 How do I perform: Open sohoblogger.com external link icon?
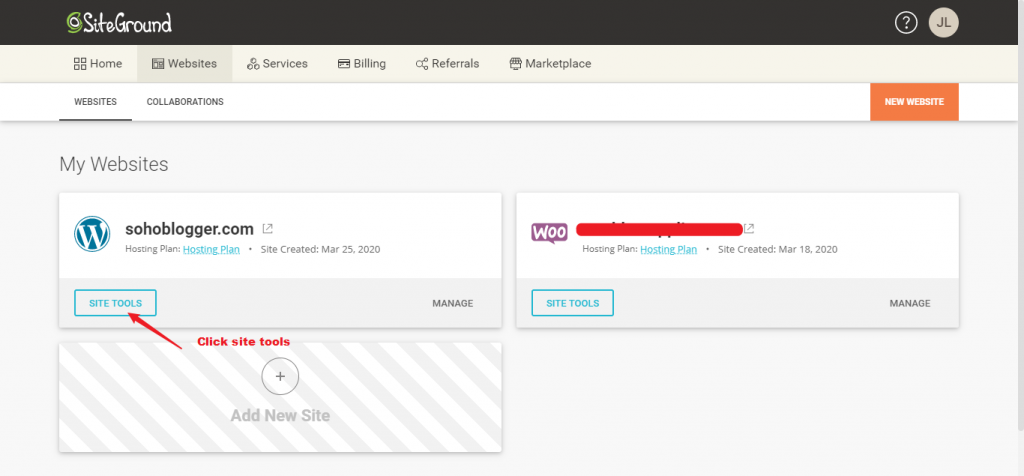(x=267, y=229)
